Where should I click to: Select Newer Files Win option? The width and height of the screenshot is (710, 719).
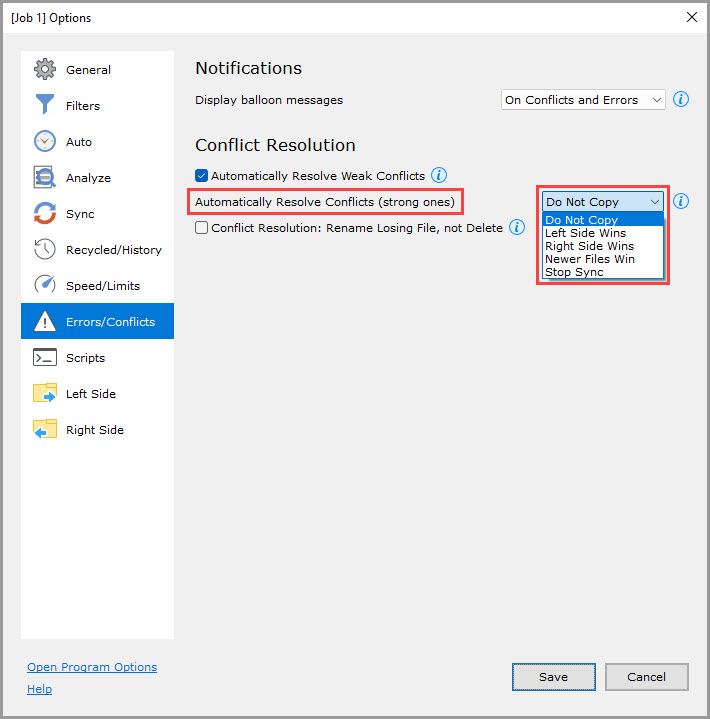point(590,259)
